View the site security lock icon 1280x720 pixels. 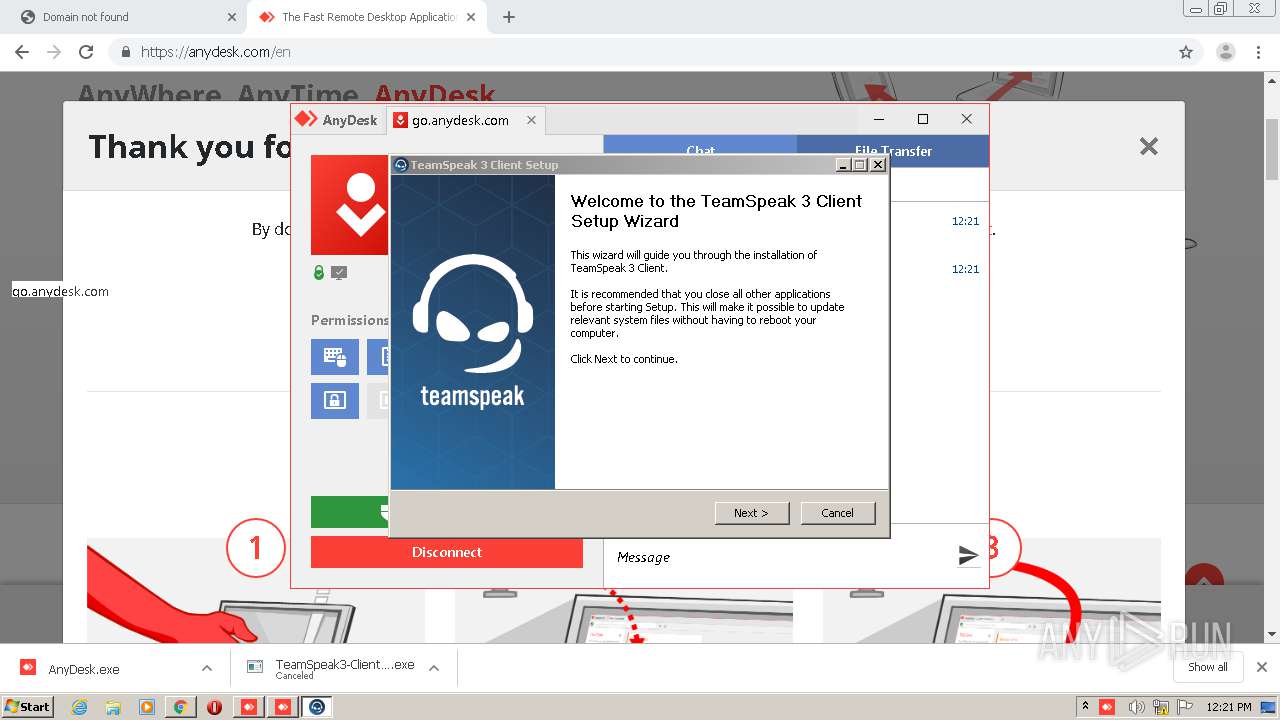126,52
